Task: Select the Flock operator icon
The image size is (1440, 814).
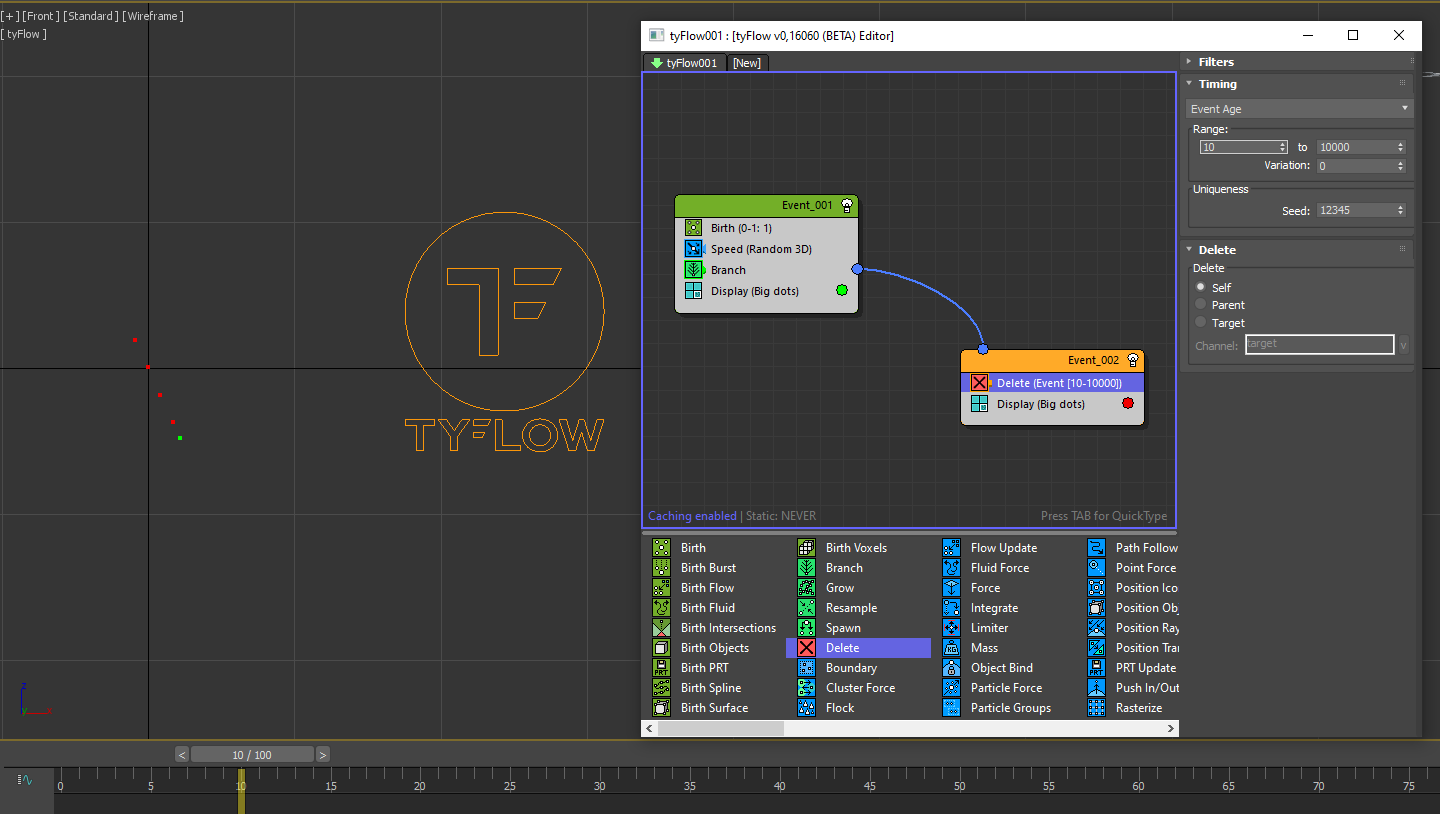Action: click(x=806, y=708)
